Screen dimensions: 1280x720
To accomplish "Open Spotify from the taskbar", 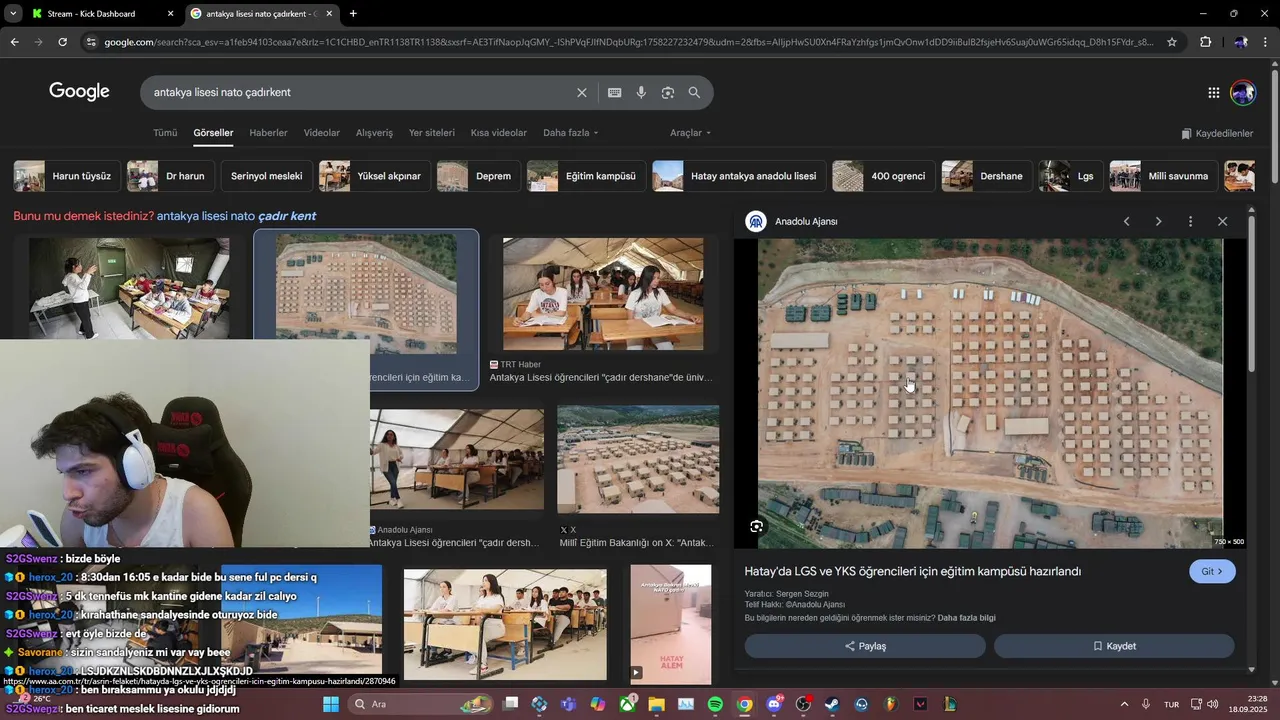I will coord(715,704).
